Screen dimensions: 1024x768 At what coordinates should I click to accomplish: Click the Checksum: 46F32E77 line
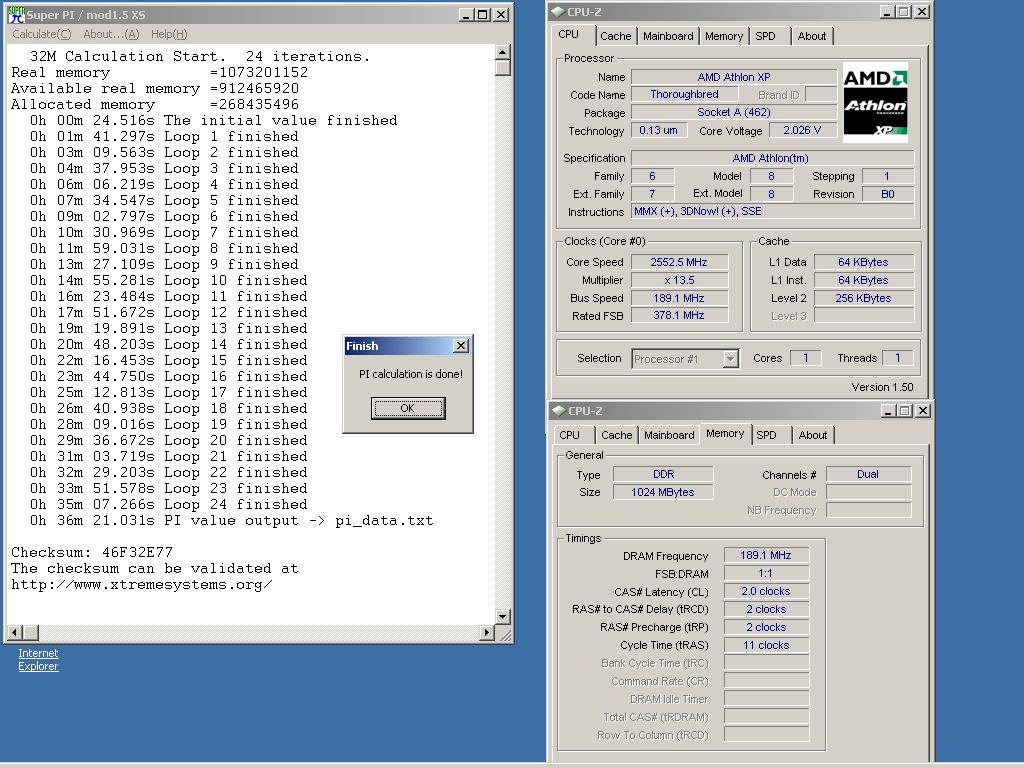[x=92, y=552]
